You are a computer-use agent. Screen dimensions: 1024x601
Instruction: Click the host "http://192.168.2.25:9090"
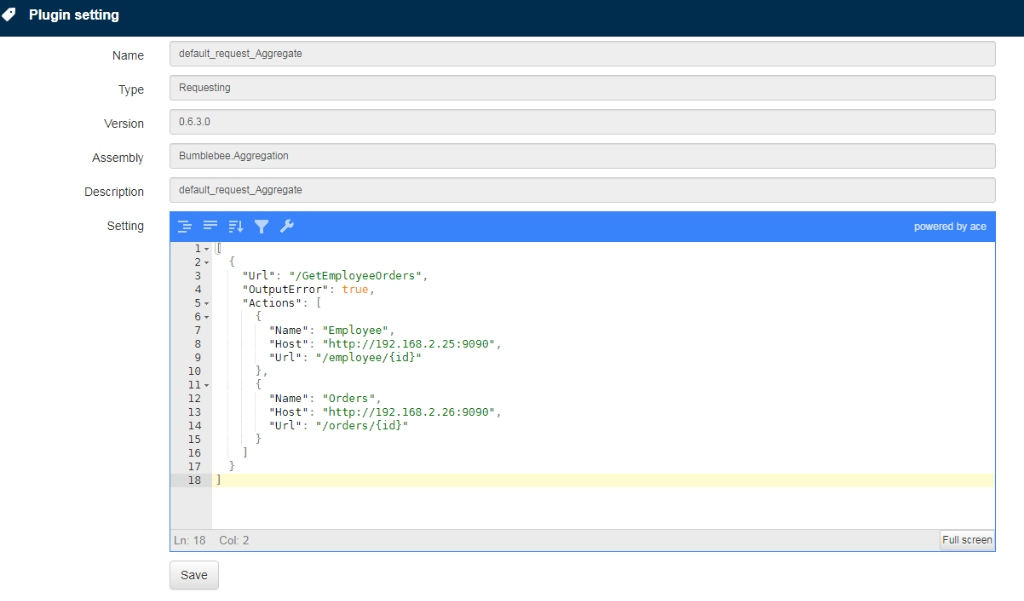click(x=409, y=344)
